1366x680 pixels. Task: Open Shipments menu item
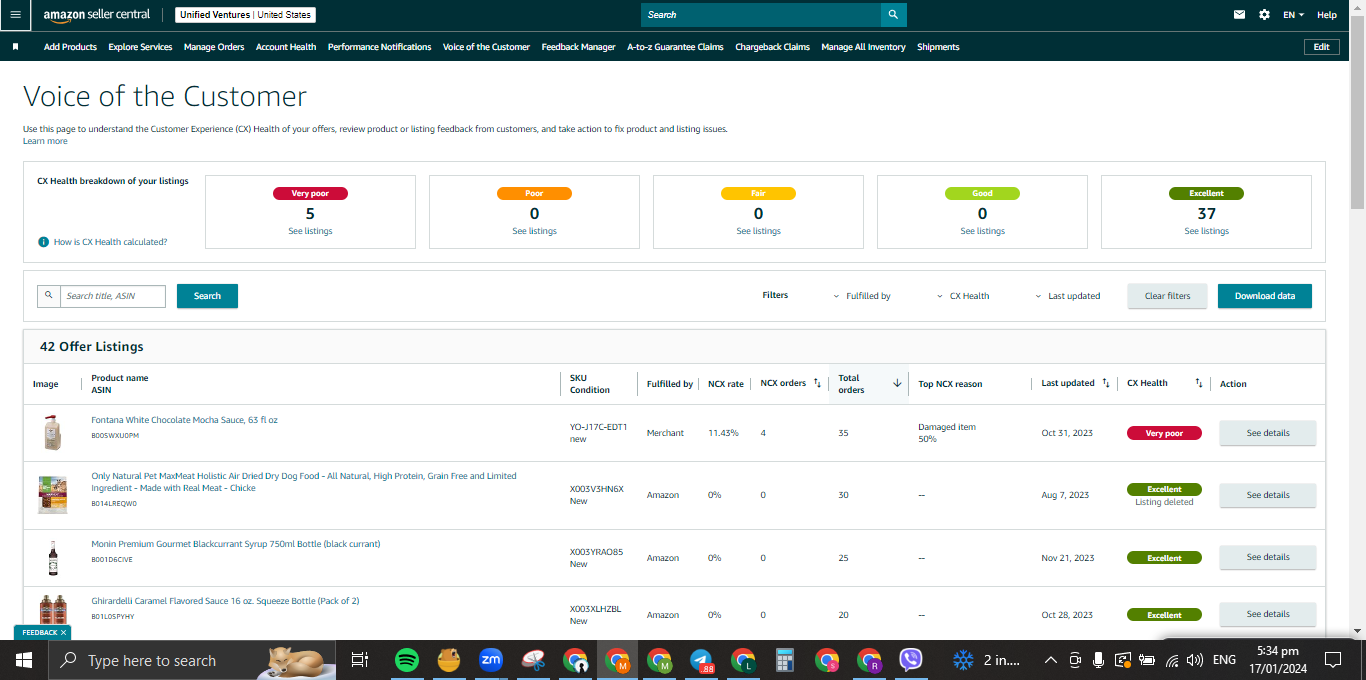938,47
